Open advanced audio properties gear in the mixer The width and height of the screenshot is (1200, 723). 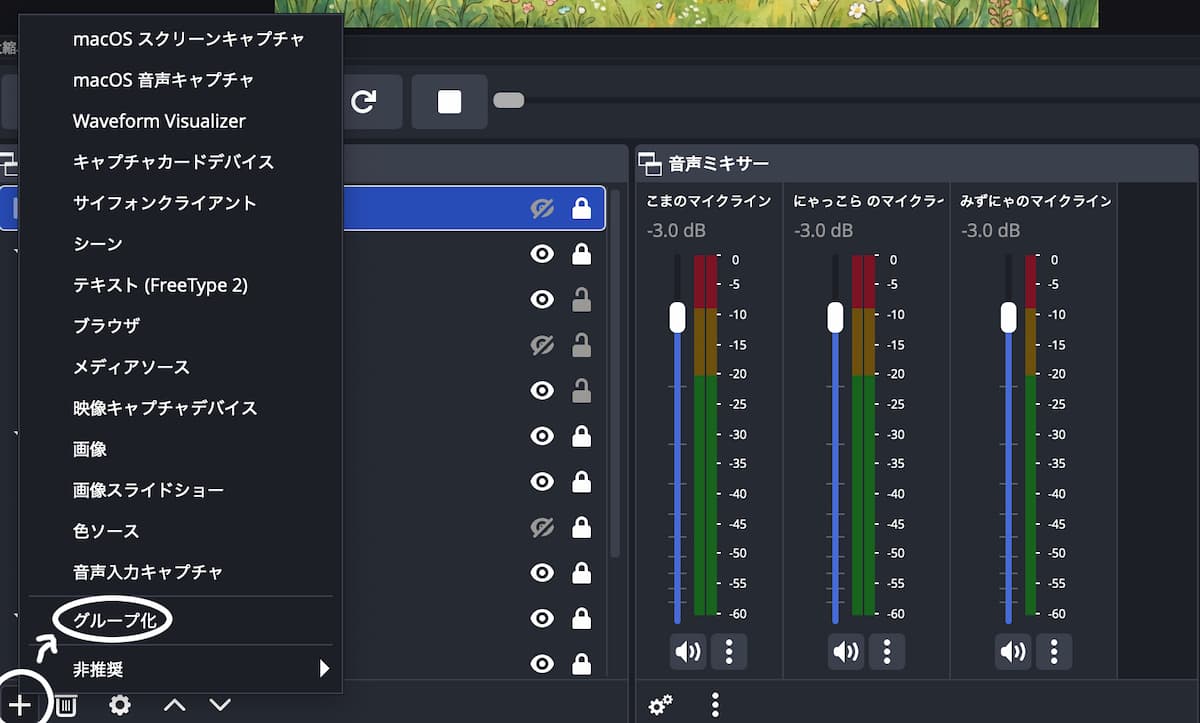(660, 704)
